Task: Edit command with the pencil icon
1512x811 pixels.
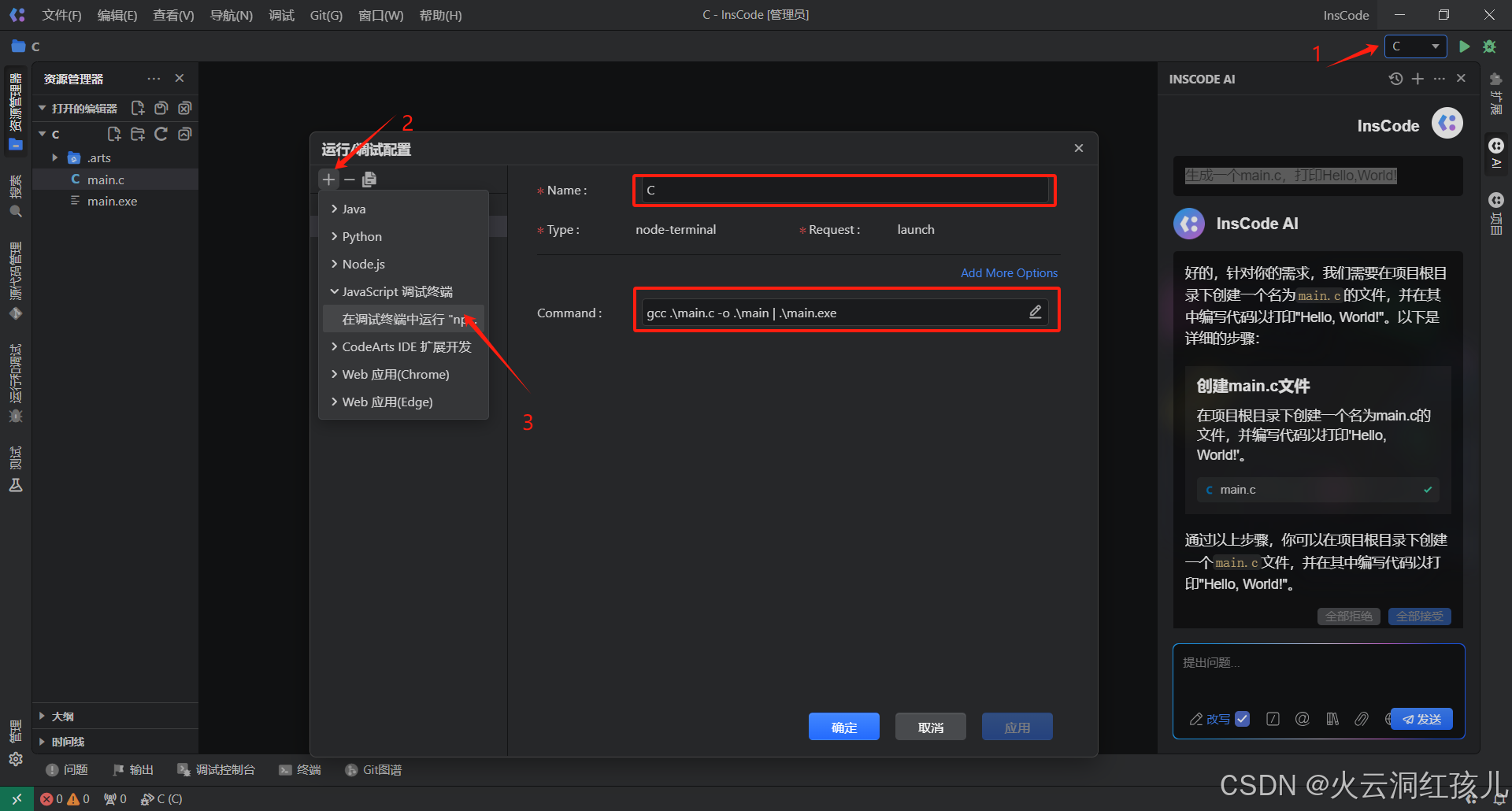Action: 1036,313
